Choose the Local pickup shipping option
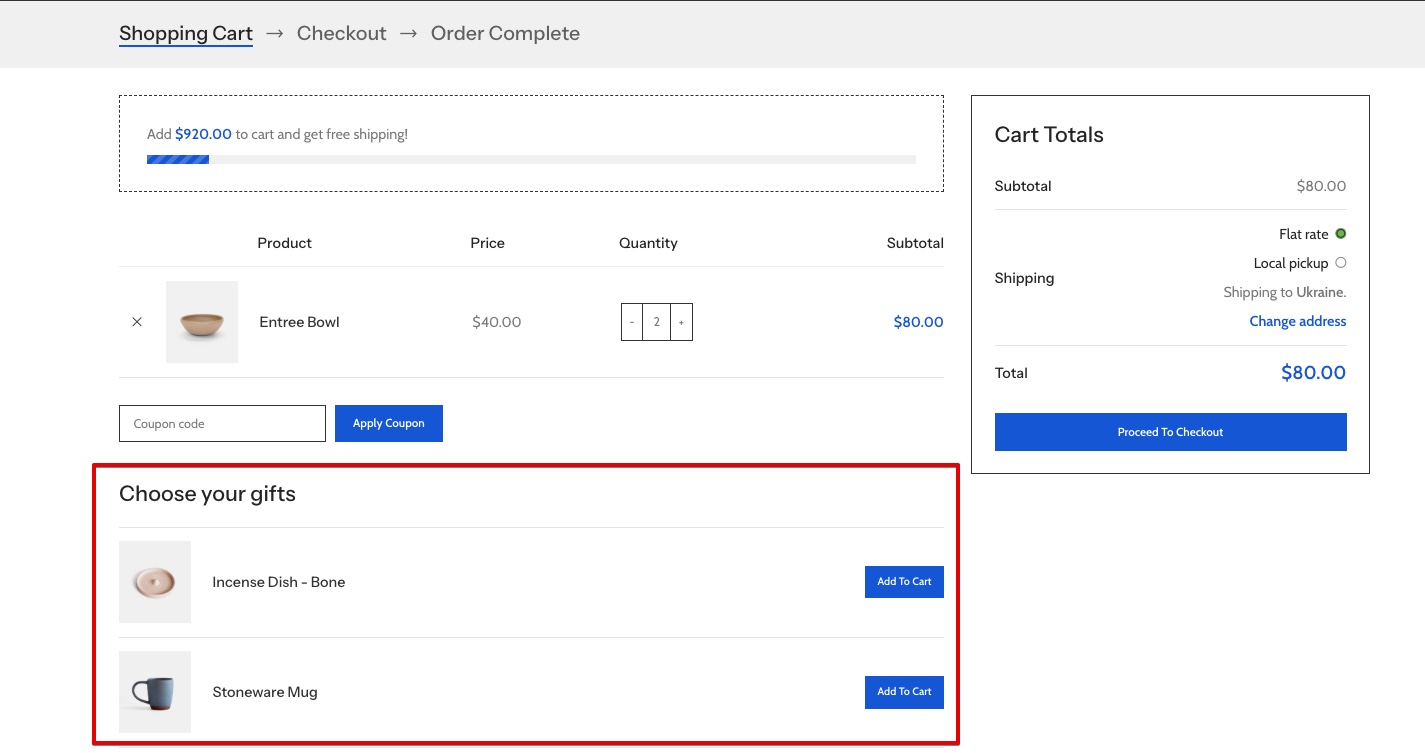1425x753 pixels. click(x=1341, y=263)
